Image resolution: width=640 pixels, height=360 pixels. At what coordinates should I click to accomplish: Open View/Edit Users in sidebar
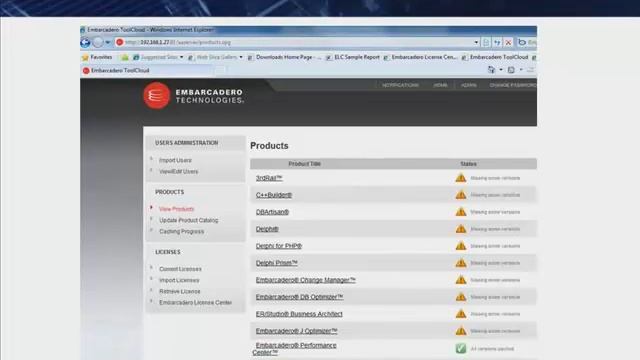(178, 172)
